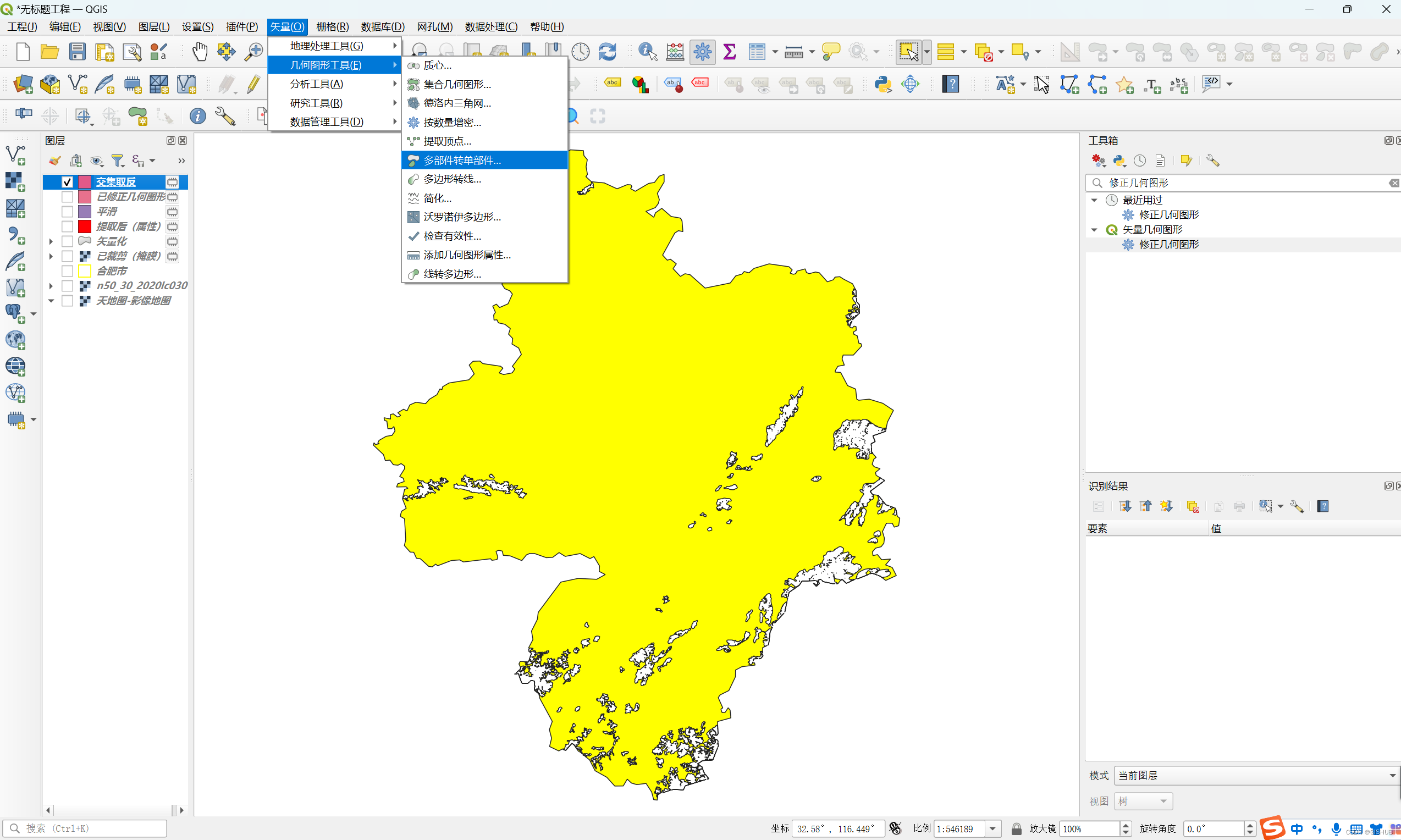Open project with the folder icon
1401x840 pixels.
click(50, 52)
